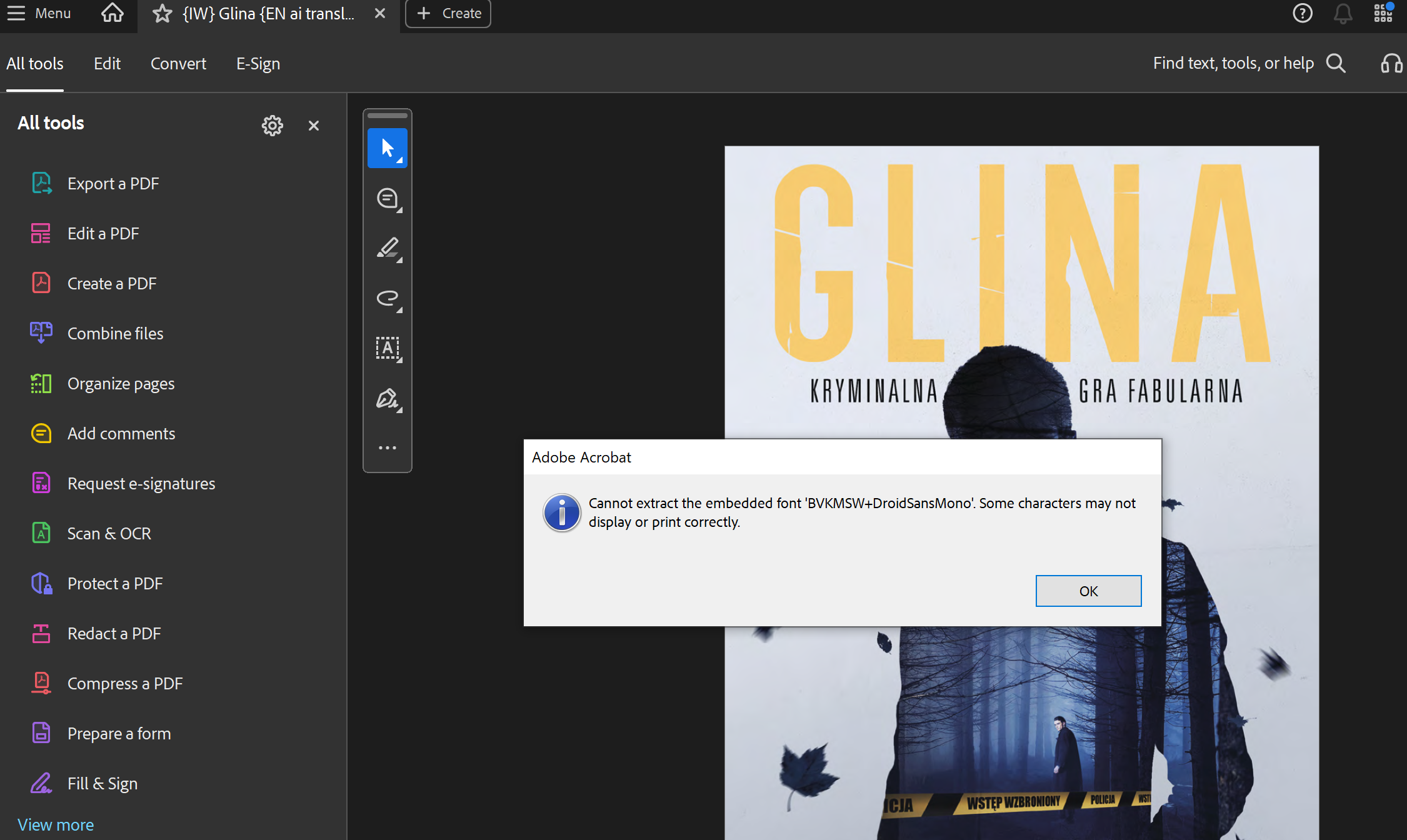The width and height of the screenshot is (1407, 840).
Task: Click the Add comments label
Action: pos(121,433)
